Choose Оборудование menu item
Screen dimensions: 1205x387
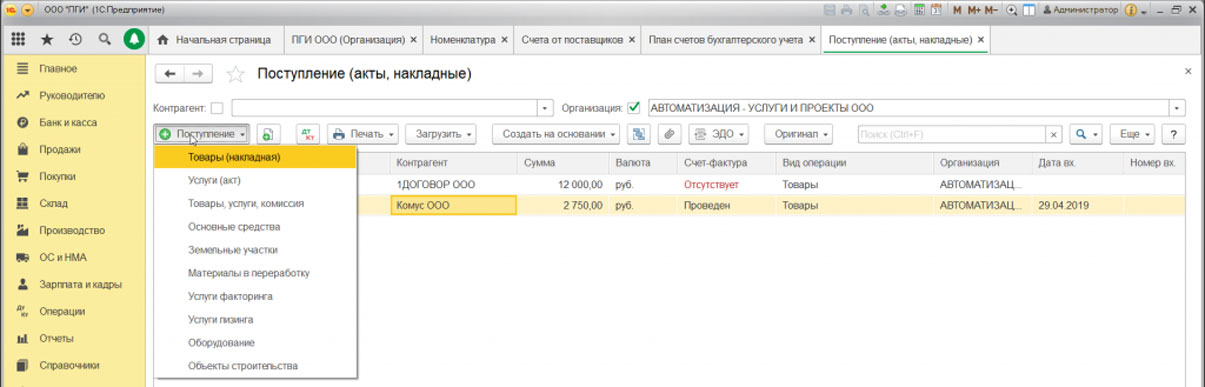(x=255, y=342)
